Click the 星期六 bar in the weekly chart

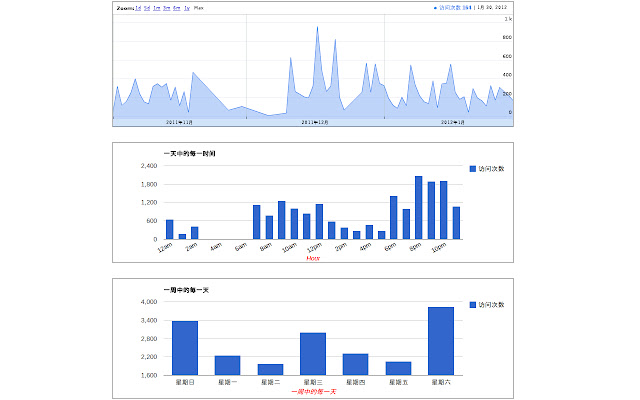(441, 340)
